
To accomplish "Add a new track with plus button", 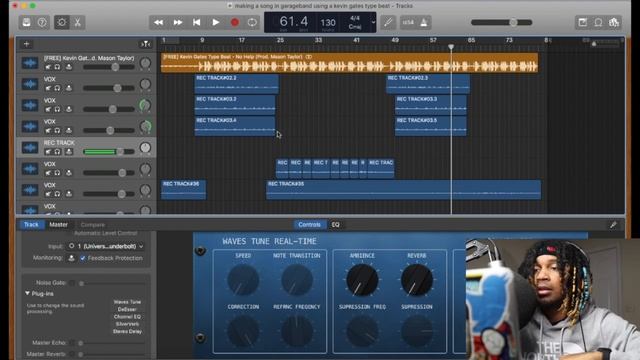I will tap(27, 44).
